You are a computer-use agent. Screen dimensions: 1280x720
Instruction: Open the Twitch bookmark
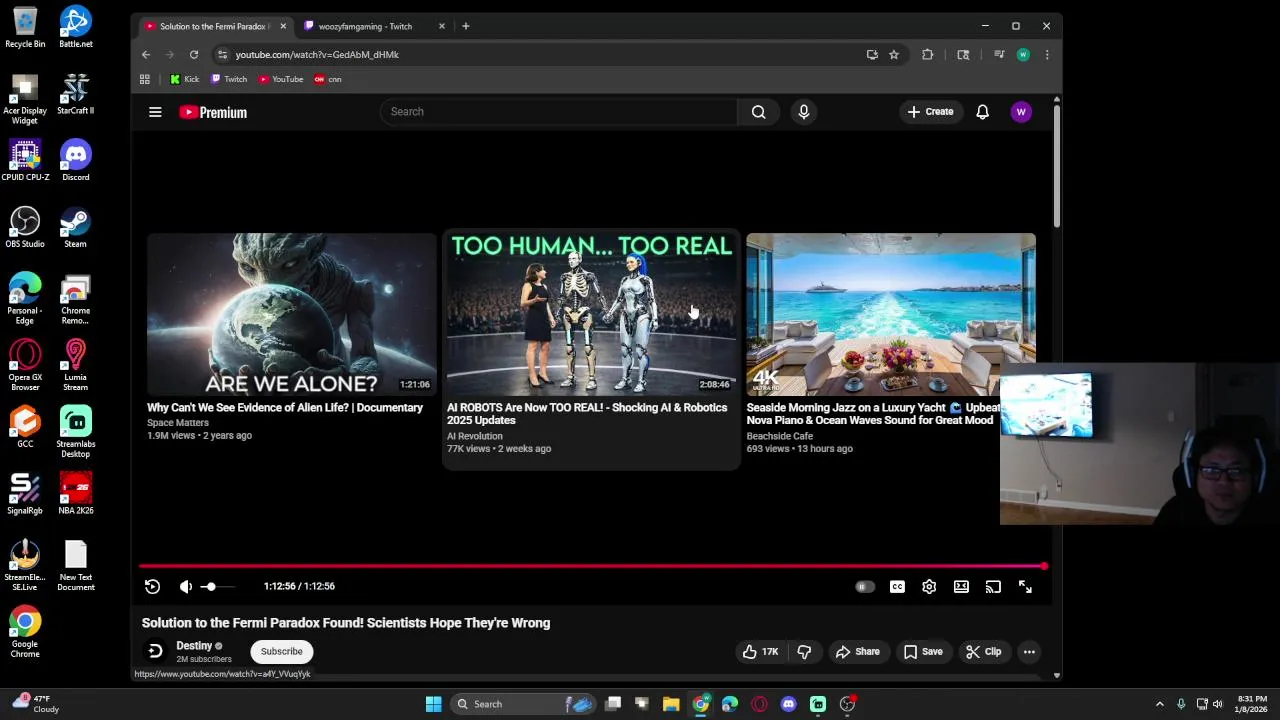coord(229,79)
